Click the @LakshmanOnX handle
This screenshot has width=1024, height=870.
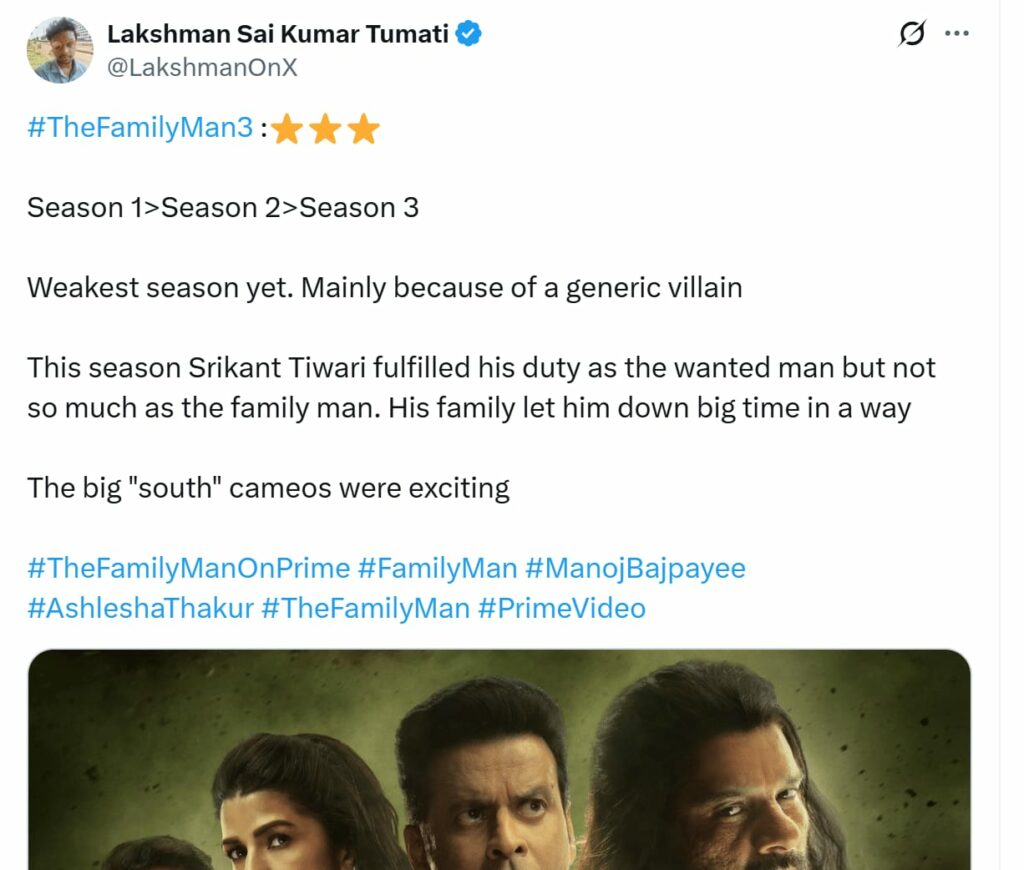pyautogui.click(x=202, y=67)
